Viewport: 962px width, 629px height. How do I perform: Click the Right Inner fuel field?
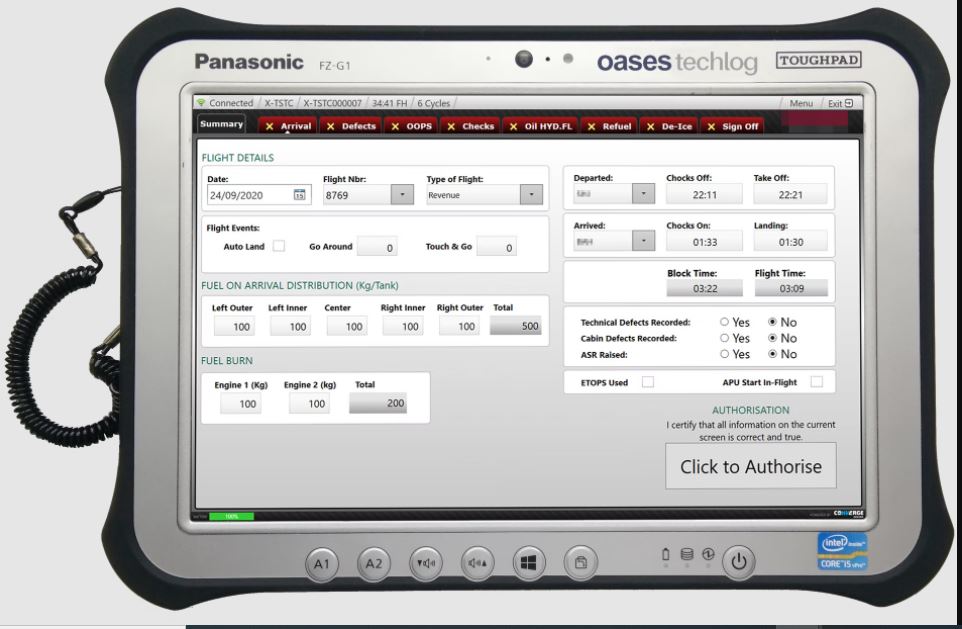(403, 326)
